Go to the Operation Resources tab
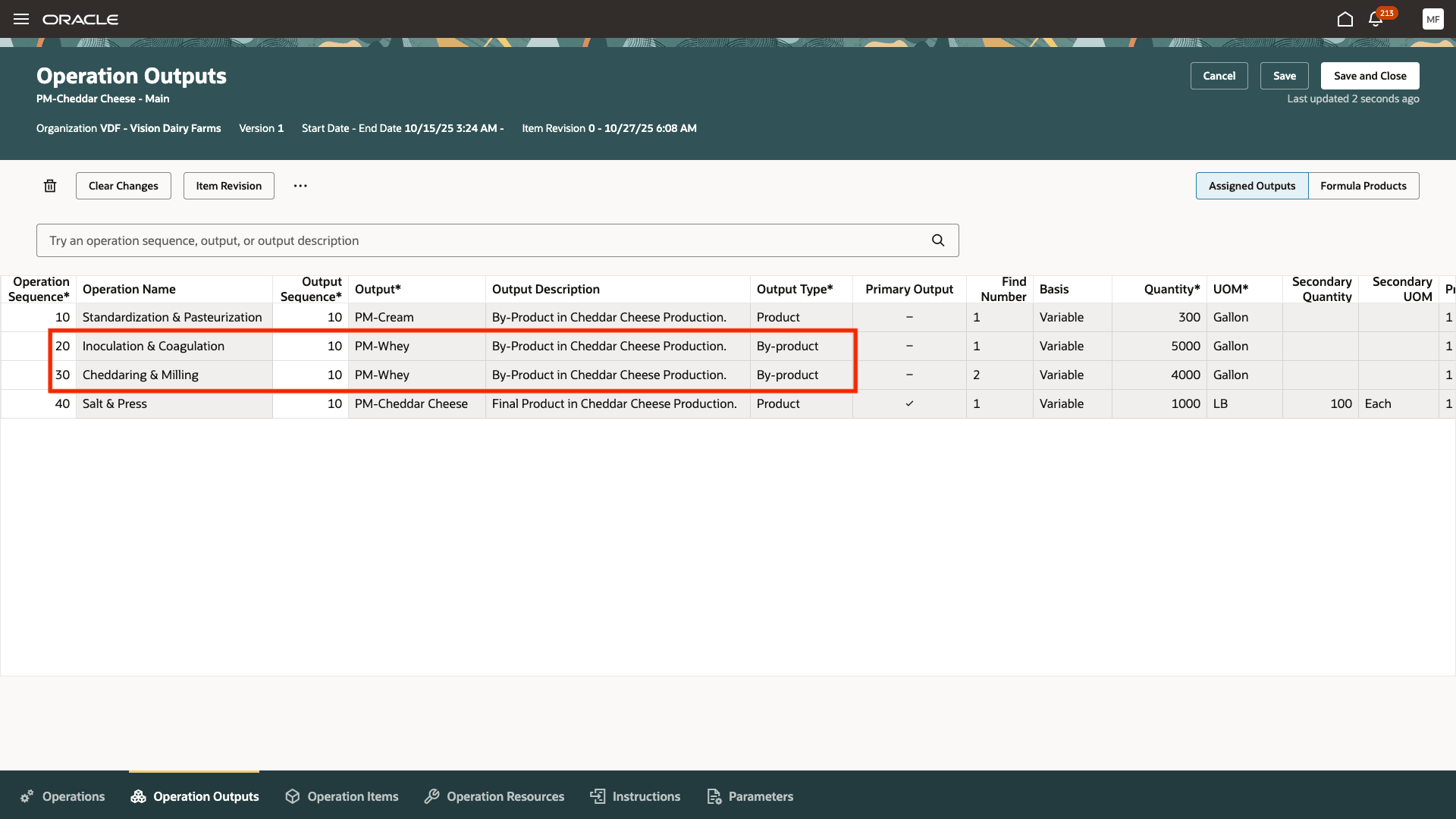The image size is (1456, 819). (494, 796)
